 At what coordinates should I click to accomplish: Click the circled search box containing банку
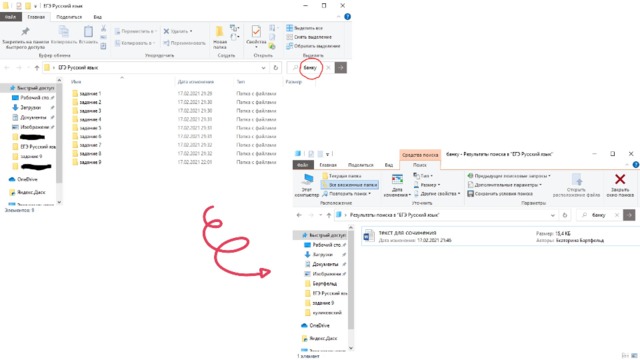tap(310, 68)
